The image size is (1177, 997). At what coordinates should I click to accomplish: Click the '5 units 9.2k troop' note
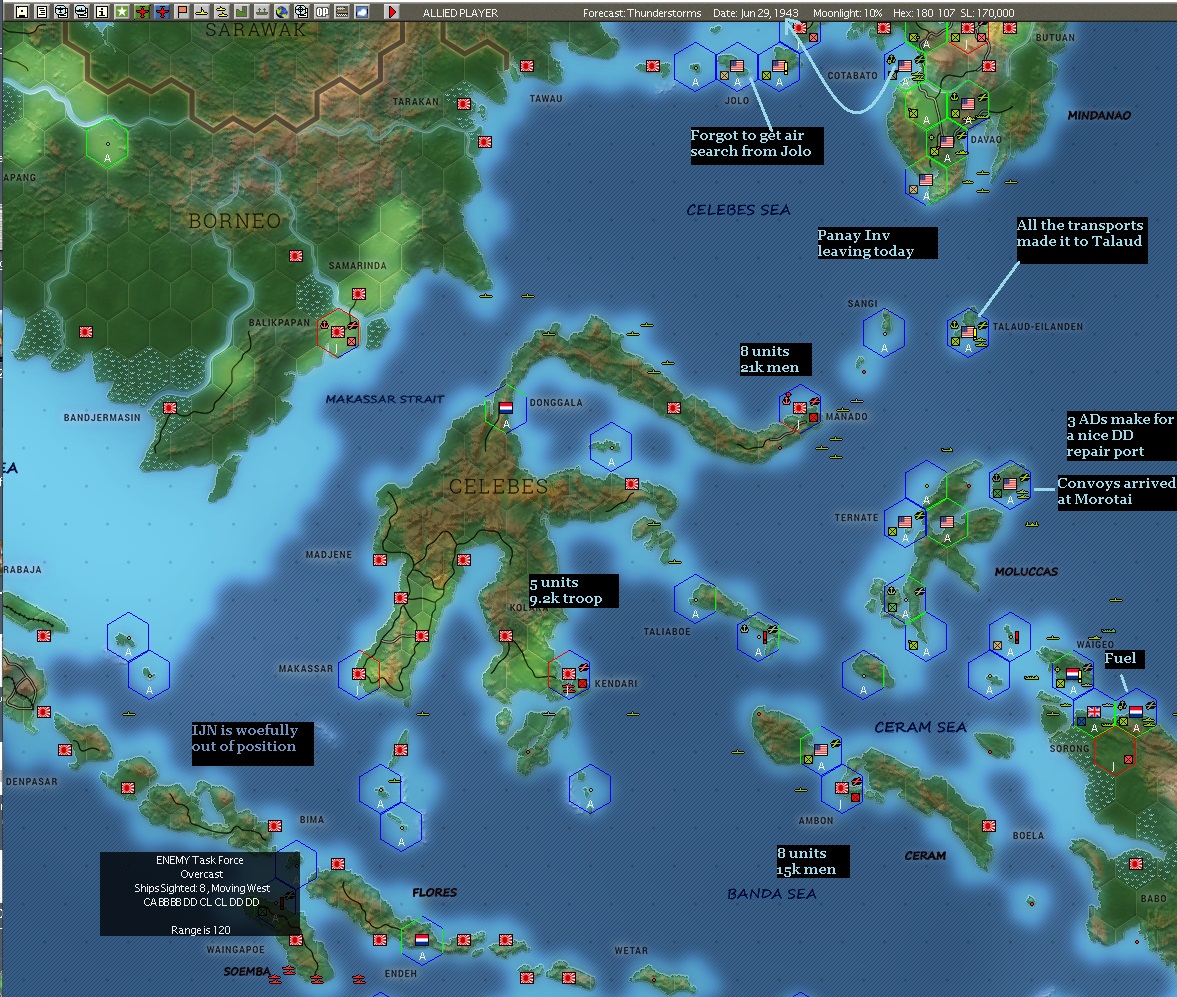(573, 591)
